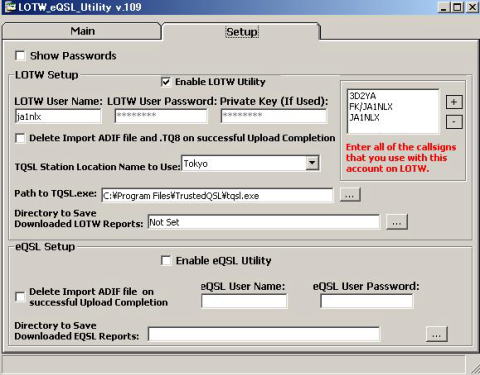Screen dimensions: 480x375
Task: Check Enable eQSL Utility
Action: 166,260
